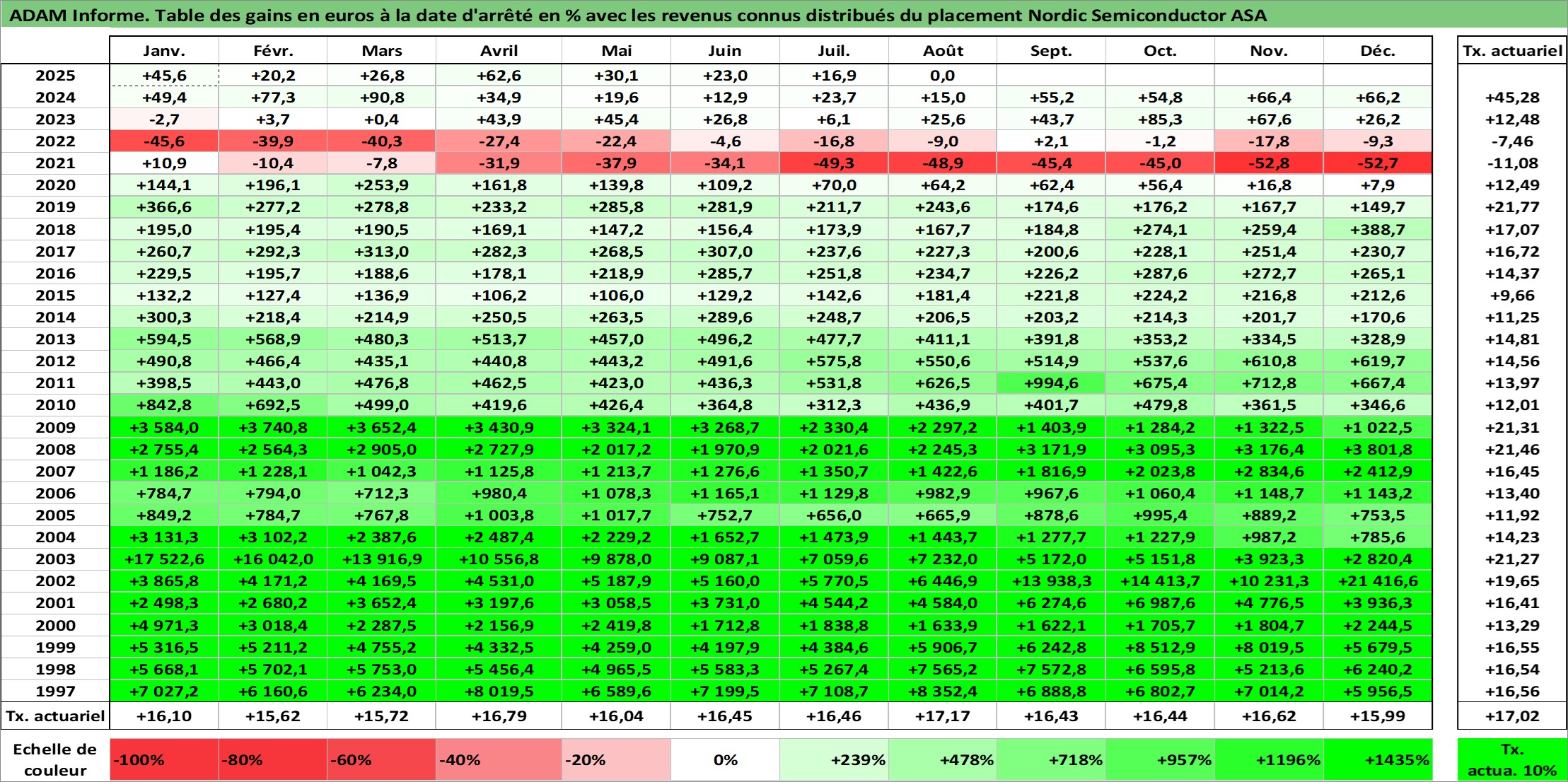
Task: Select the +478% color scale swatch
Action: coord(943,760)
